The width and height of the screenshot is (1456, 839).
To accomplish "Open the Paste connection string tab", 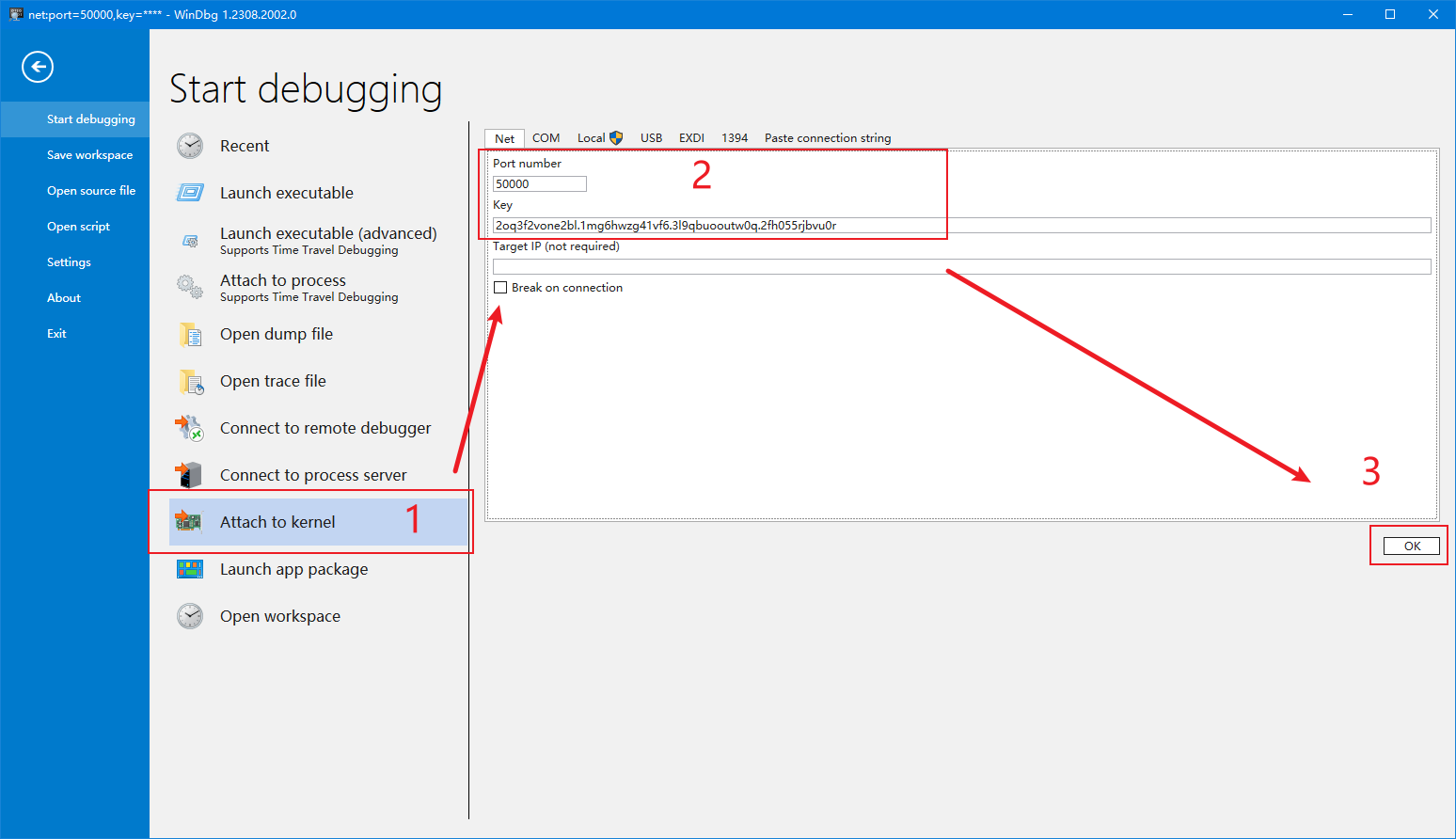I will (827, 138).
